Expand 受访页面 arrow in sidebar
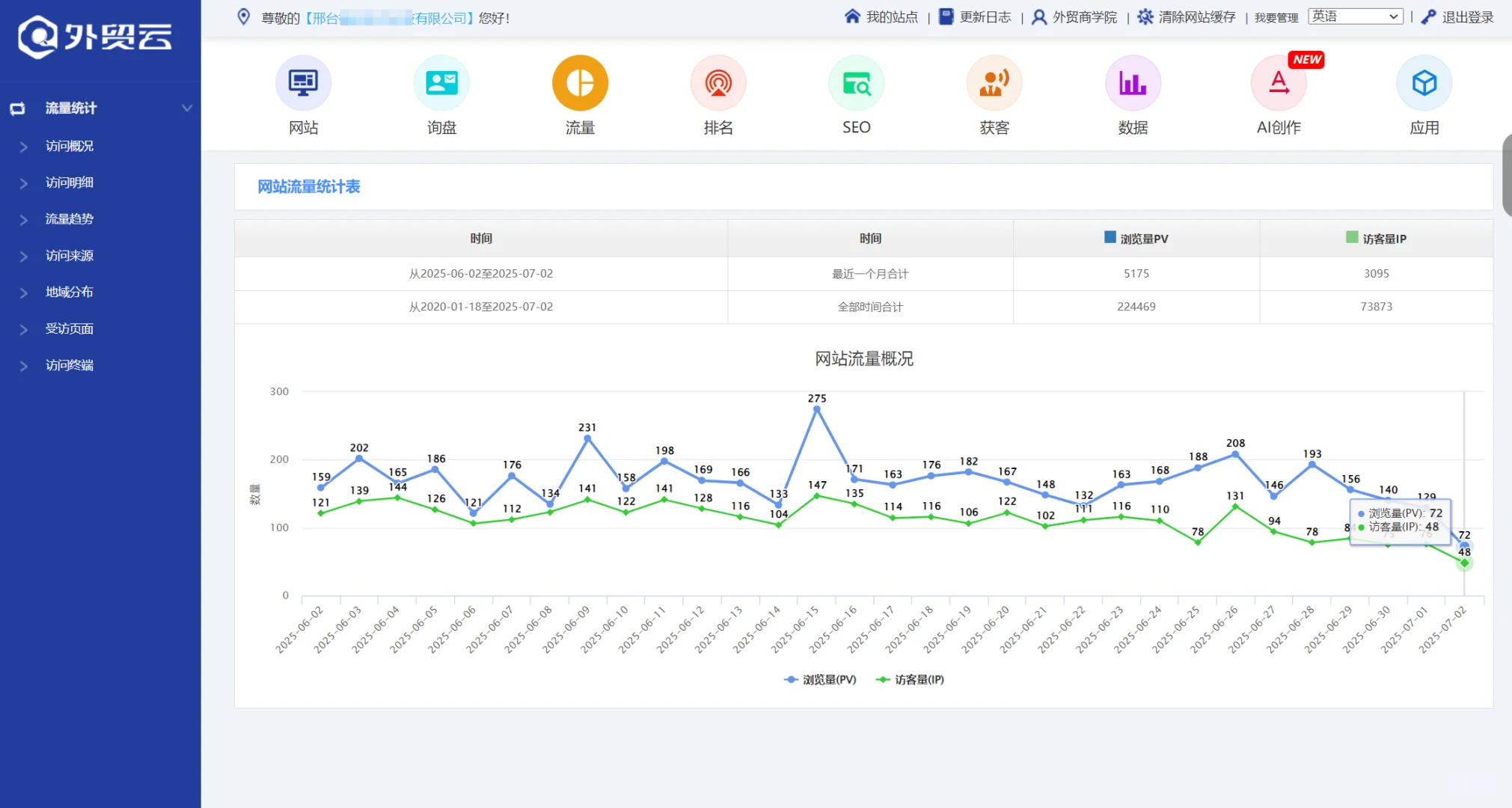The image size is (1512, 808). [x=24, y=330]
